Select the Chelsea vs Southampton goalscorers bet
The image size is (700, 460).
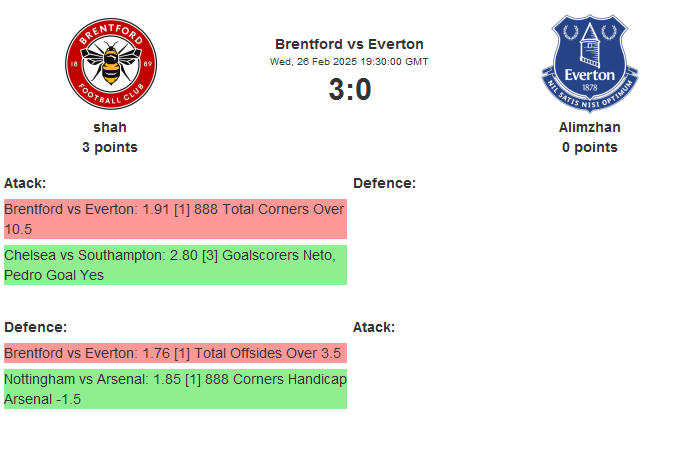click(x=175, y=265)
